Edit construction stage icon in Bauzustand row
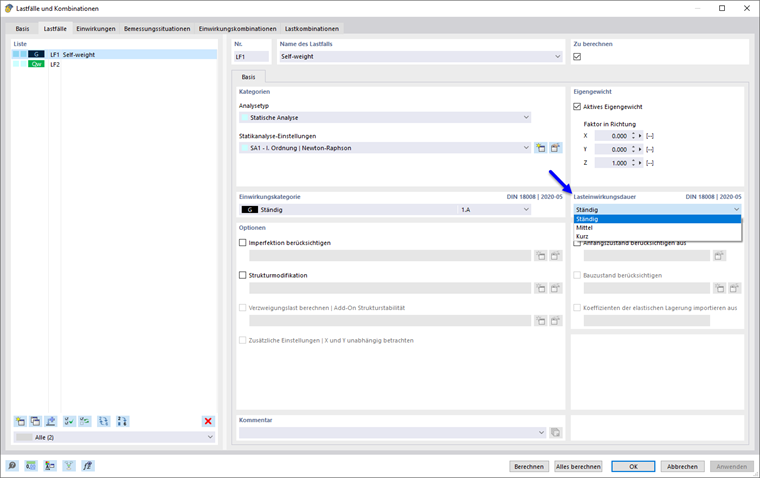The width and height of the screenshot is (760, 478). tap(735, 288)
